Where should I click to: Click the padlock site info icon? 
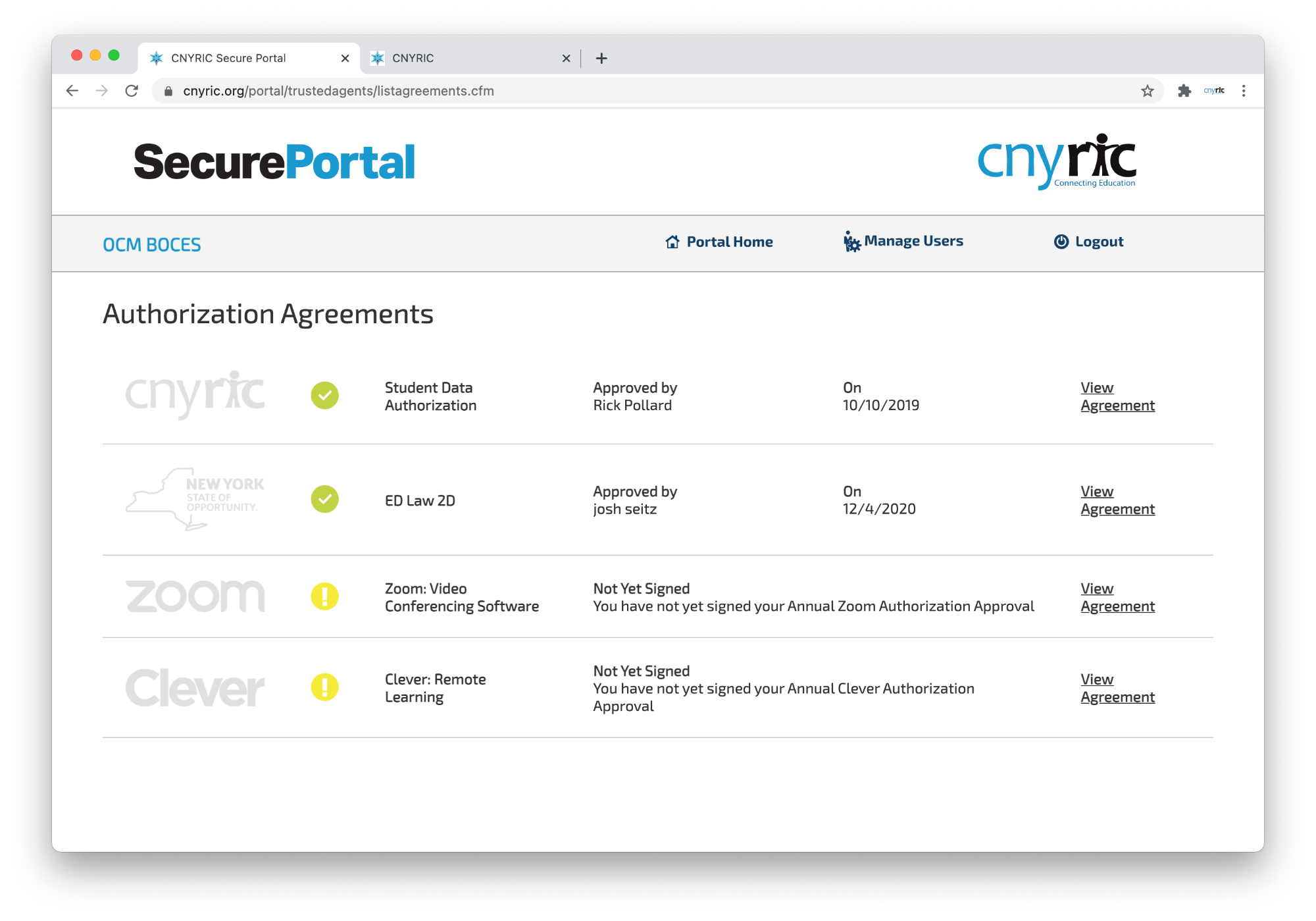click(168, 92)
